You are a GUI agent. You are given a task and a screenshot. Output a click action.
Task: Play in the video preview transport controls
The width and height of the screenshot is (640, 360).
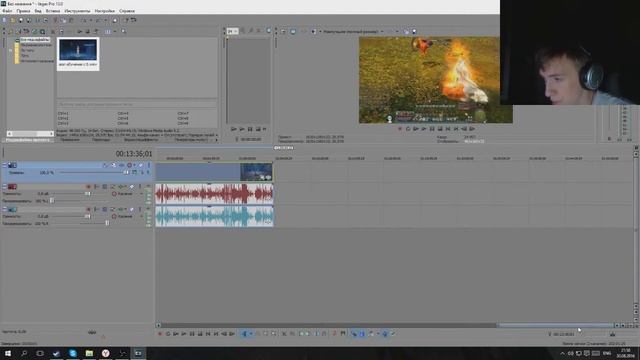(x=424, y=129)
